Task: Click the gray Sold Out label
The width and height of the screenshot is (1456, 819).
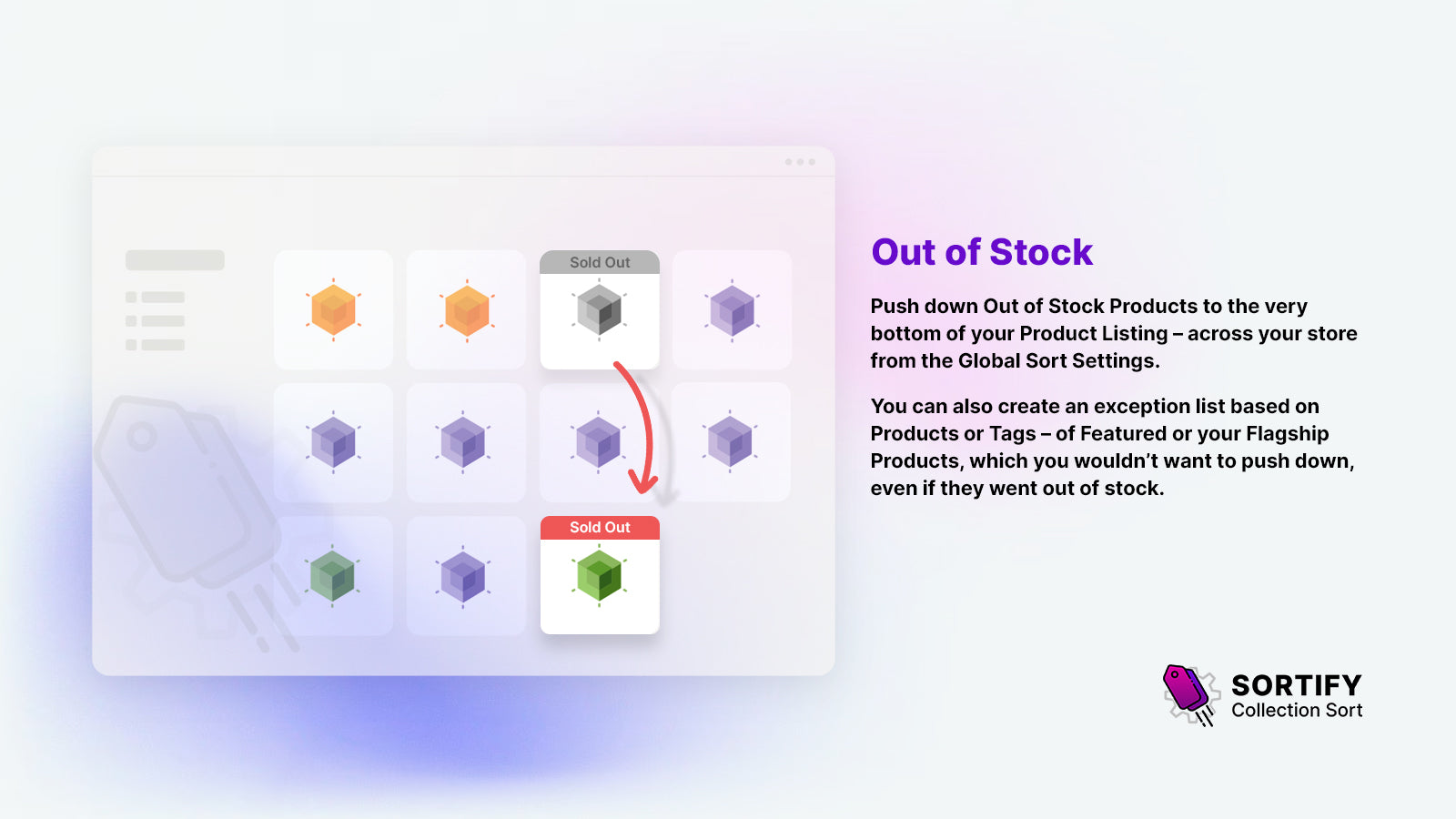Action: [x=600, y=262]
